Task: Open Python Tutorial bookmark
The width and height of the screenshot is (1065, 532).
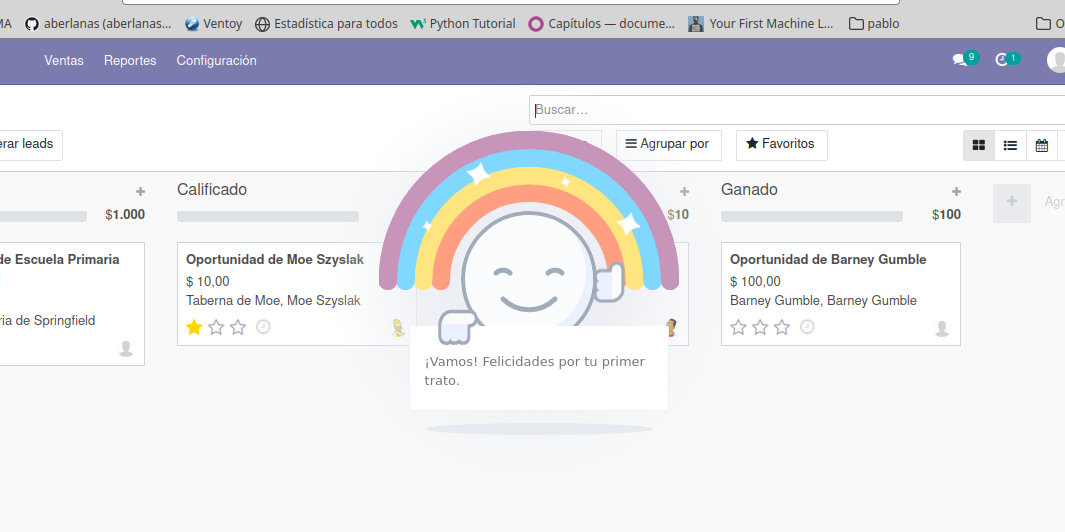Action: (x=463, y=24)
